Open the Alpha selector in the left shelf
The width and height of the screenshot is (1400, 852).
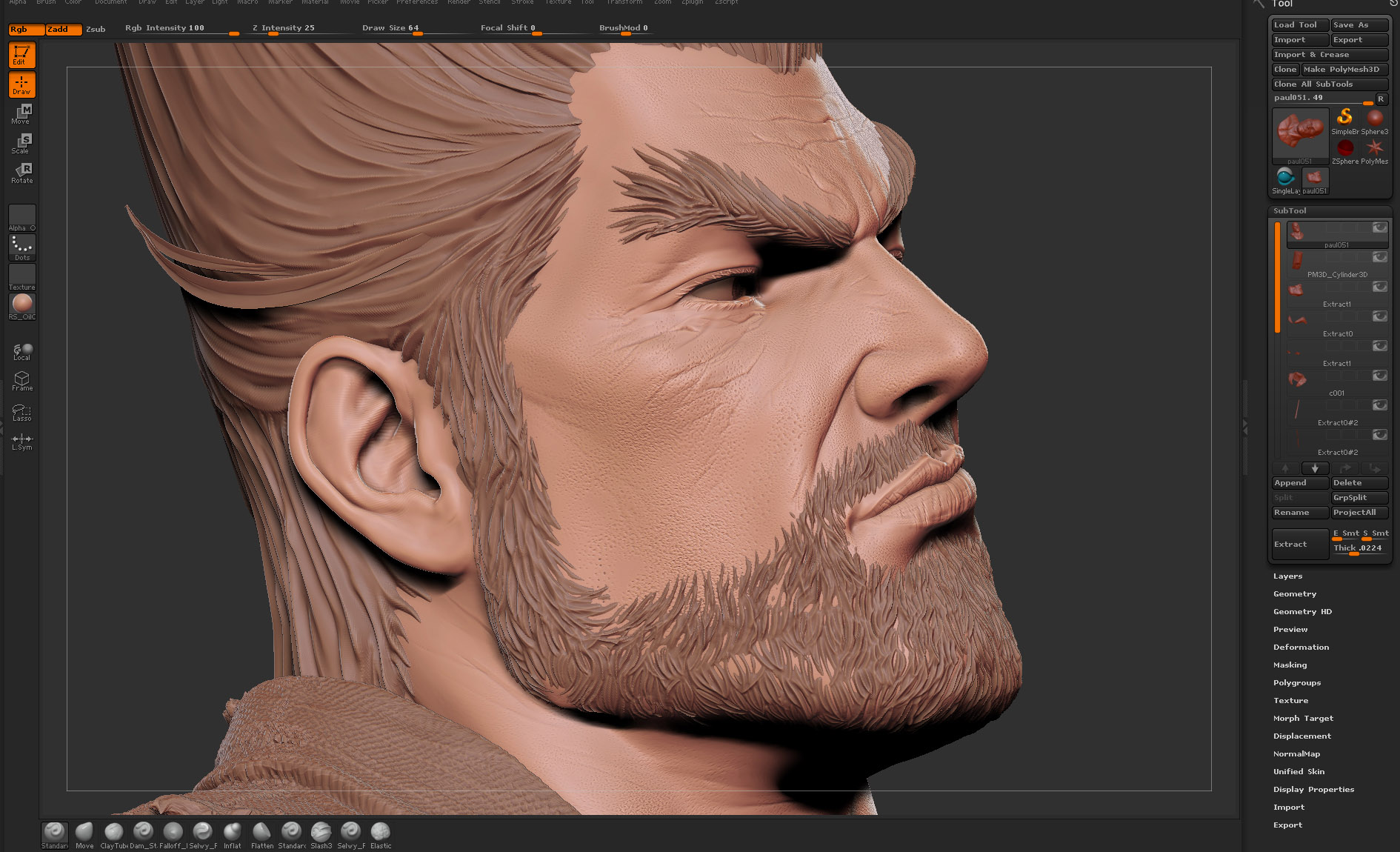pos(22,218)
